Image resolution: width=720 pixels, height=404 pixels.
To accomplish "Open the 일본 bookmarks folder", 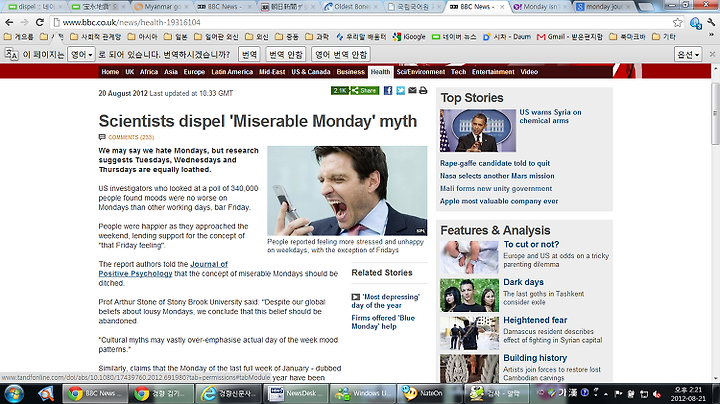I will (175, 37).
